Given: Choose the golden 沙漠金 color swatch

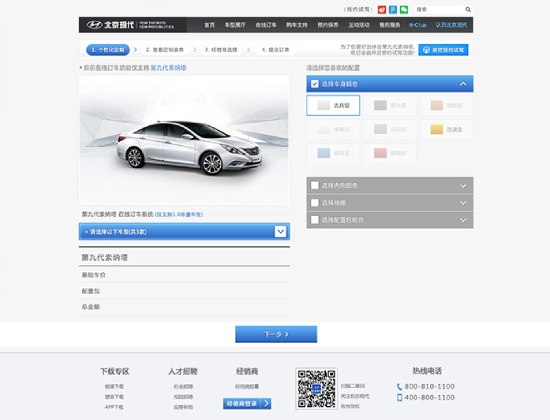Looking at the screenshot, I should click(447, 129).
